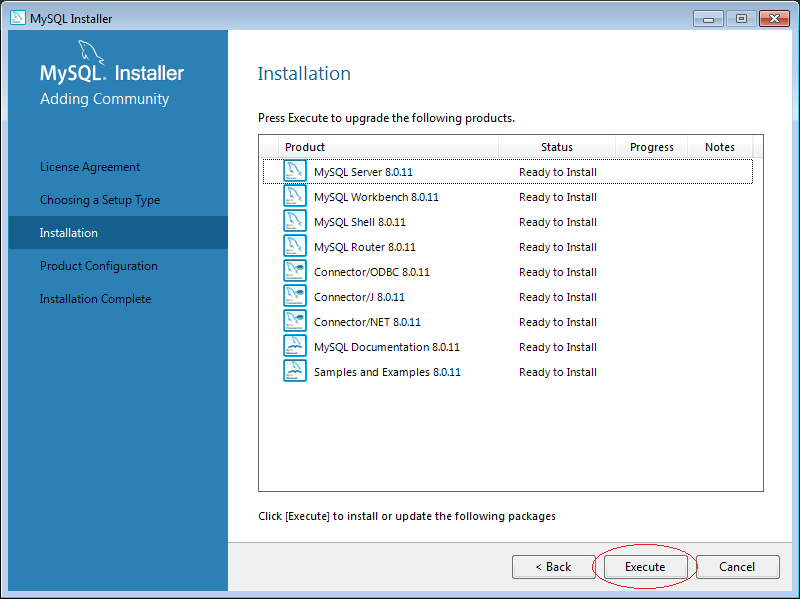Click the MySQL Workbench 8.0.11 product icon
800x599 pixels.
click(294, 197)
